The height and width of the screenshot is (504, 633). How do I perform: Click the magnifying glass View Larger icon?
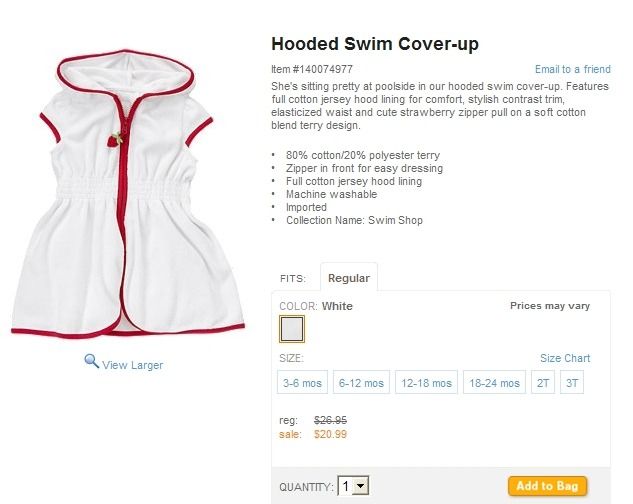coord(92,361)
